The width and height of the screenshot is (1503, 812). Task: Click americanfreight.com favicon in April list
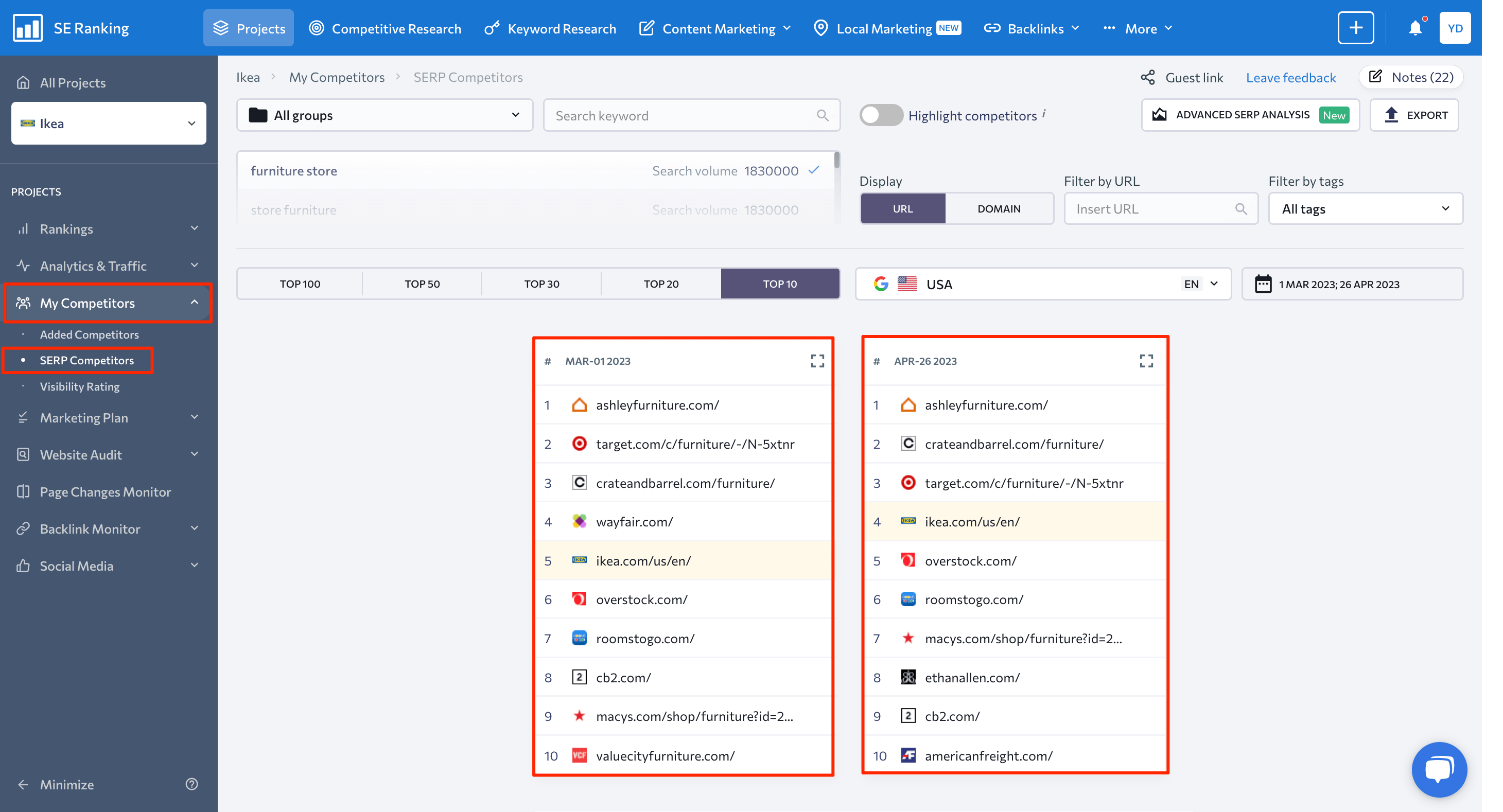tap(908, 755)
